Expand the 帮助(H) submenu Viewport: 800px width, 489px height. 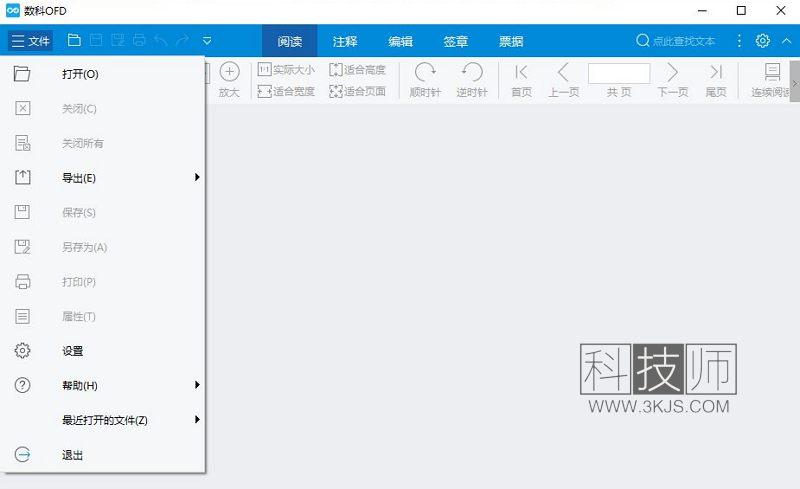103,385
